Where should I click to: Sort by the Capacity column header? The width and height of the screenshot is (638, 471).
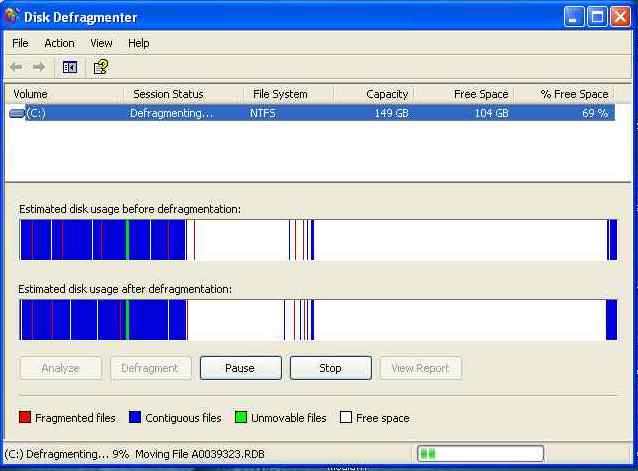point(374,94)
